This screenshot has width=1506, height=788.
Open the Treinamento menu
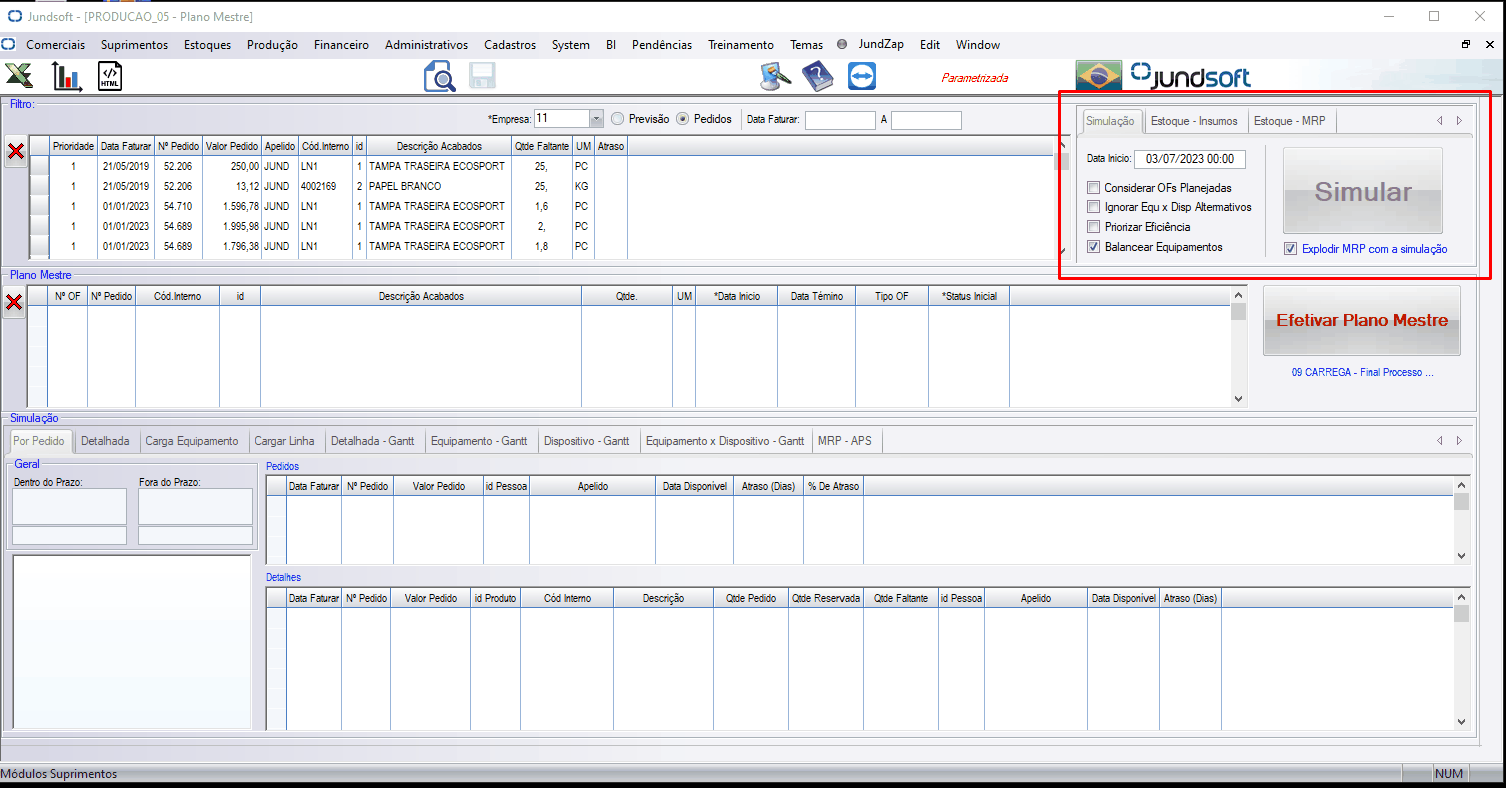[741, 45]
